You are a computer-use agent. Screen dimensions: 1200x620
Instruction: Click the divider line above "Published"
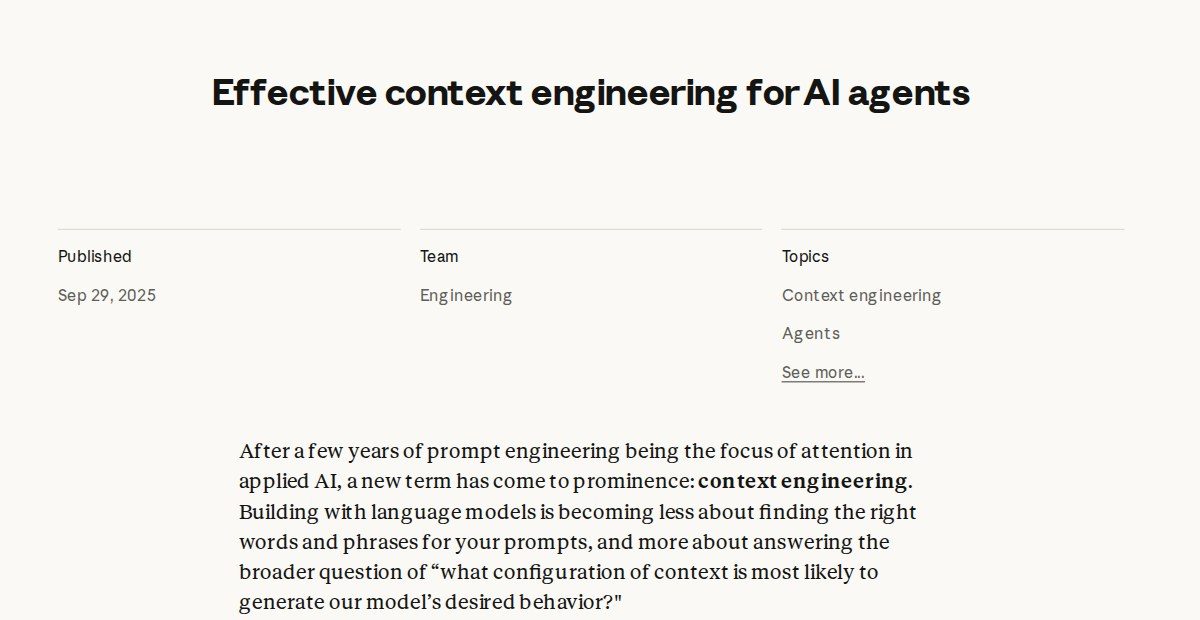click(x=229, y=229)
